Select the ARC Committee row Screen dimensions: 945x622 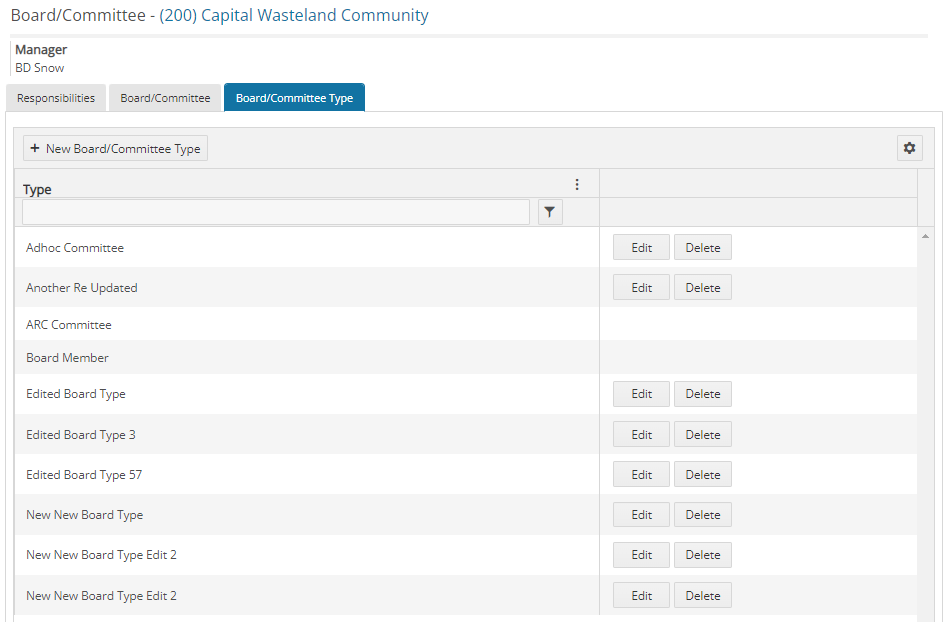click(466, 324)
